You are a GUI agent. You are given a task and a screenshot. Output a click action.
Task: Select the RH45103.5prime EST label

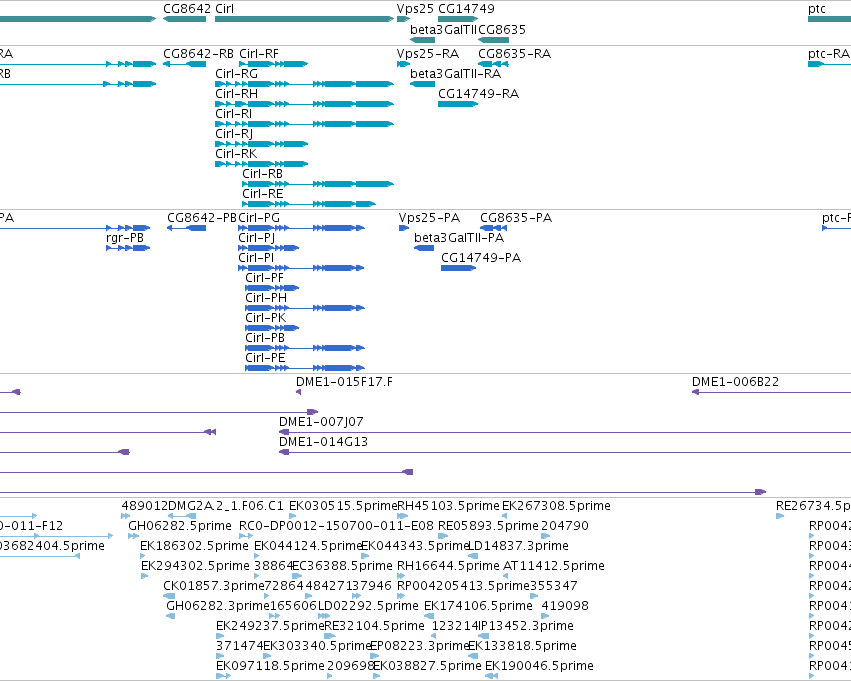click(x=448, y=506)
